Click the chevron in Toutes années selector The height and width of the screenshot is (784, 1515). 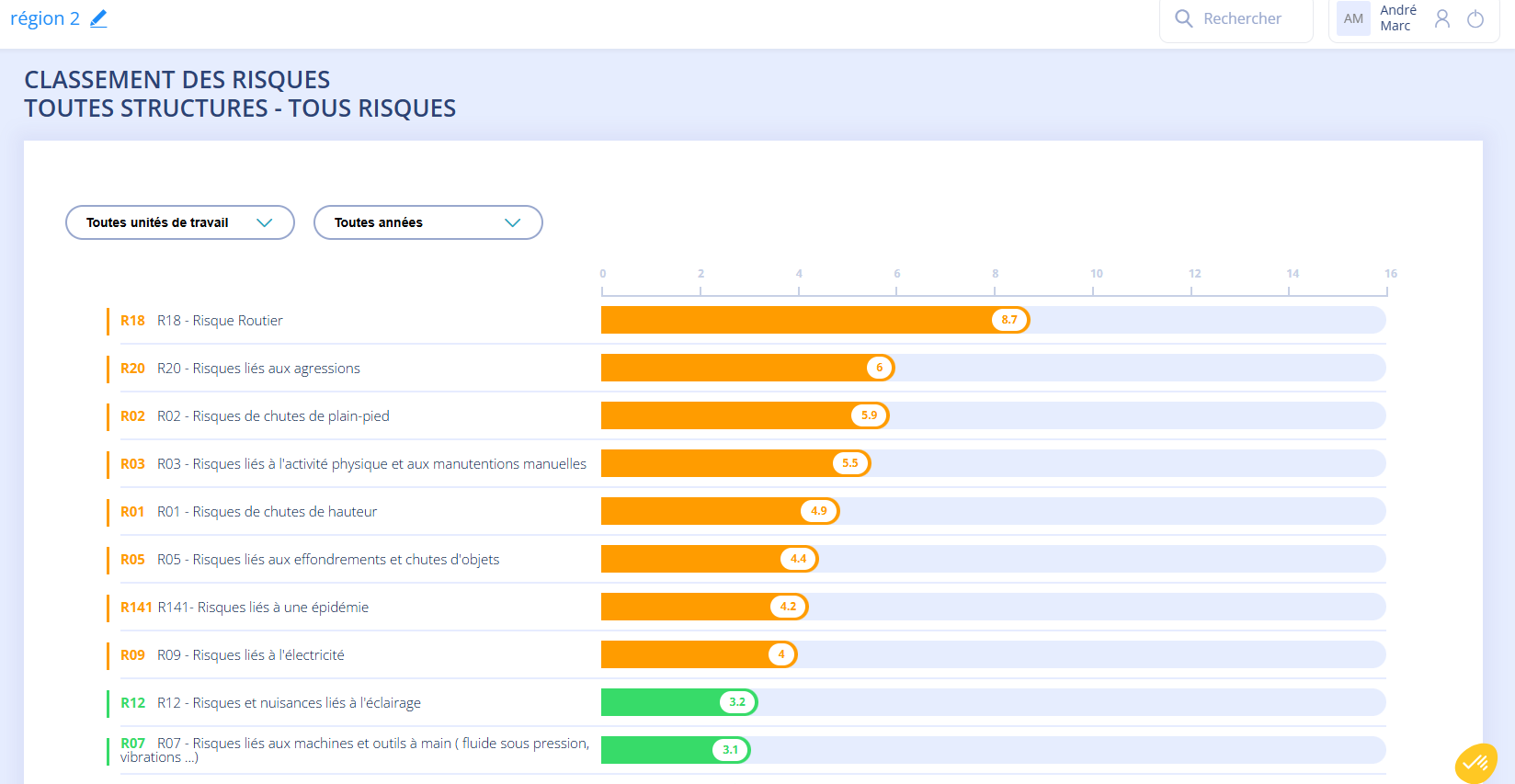pos(513,222)
